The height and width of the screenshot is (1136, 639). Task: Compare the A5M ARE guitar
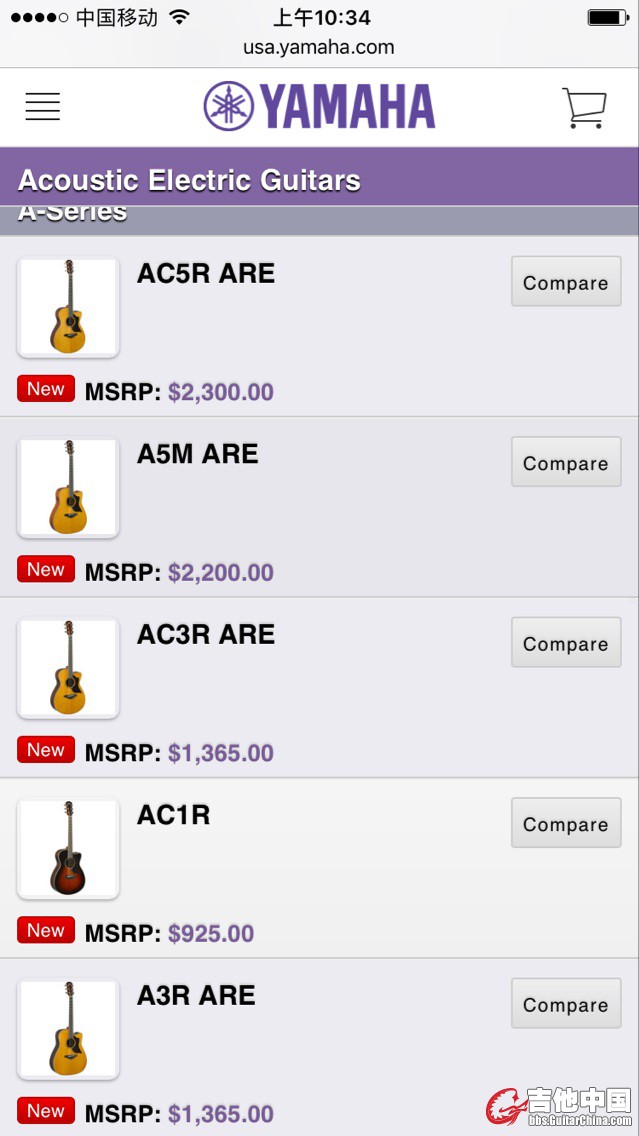pyautogui.click(x=566, y=462)
